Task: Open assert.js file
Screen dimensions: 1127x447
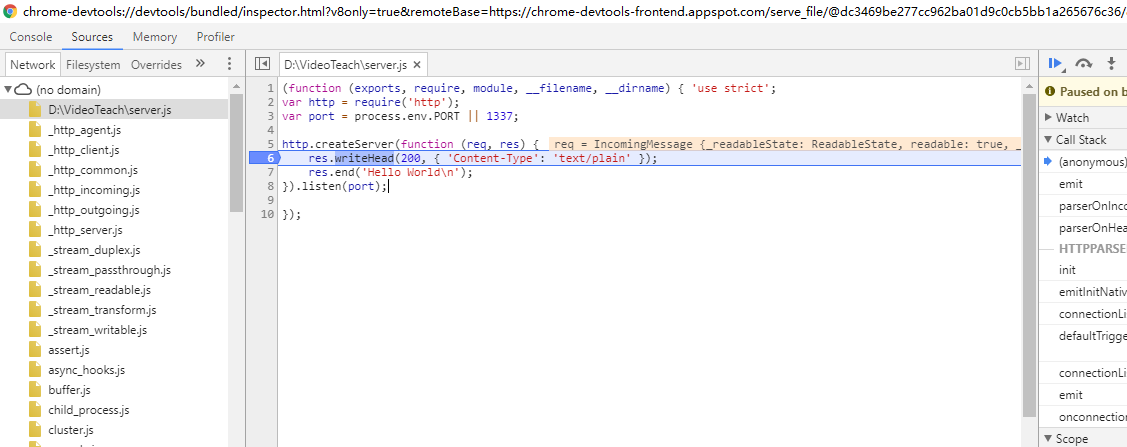Action: point(69,350)
